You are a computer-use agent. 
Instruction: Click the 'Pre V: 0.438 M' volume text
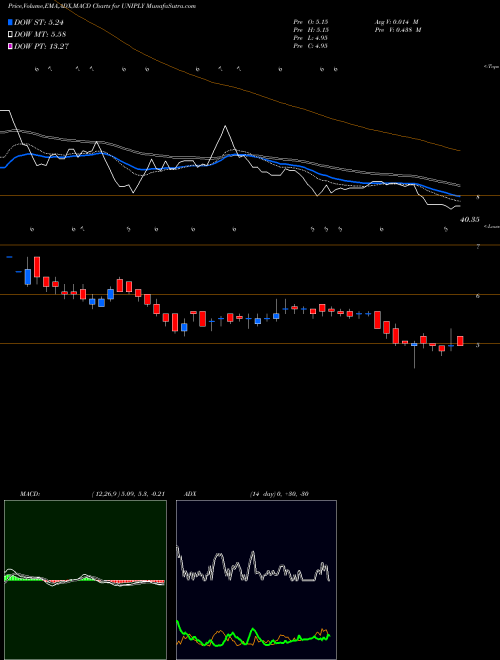[x=398, y=30]
